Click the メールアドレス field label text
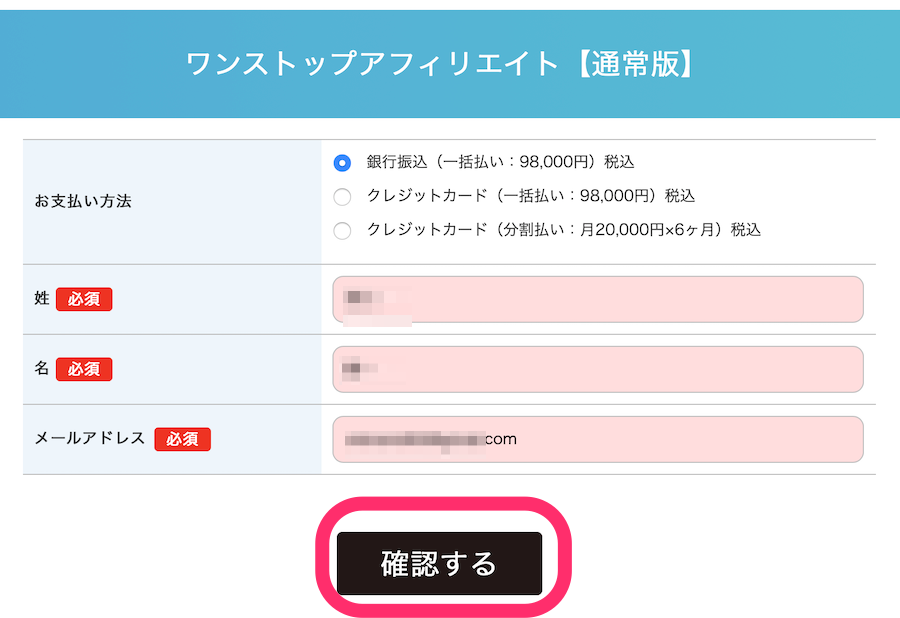The image size is (900, 618). tap(78, 438)
